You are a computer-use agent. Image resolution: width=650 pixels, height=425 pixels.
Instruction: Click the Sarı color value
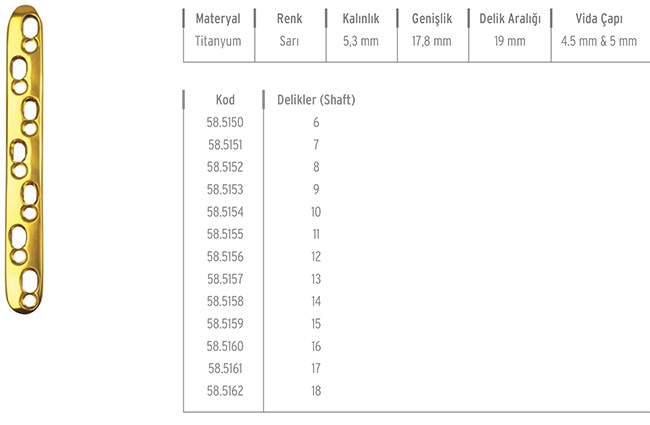(x=289, y=41)
